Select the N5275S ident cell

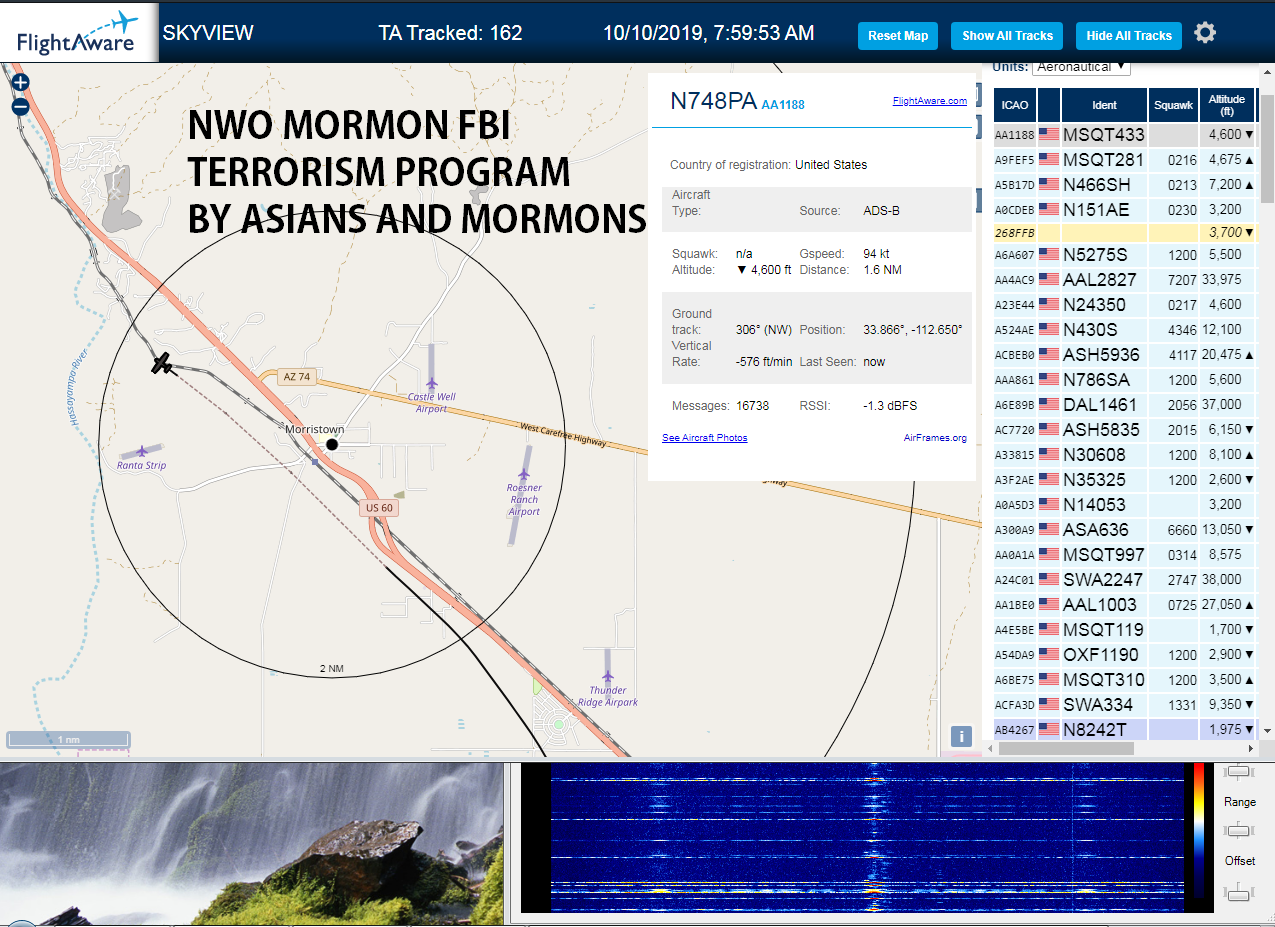tap(1104, 254)
